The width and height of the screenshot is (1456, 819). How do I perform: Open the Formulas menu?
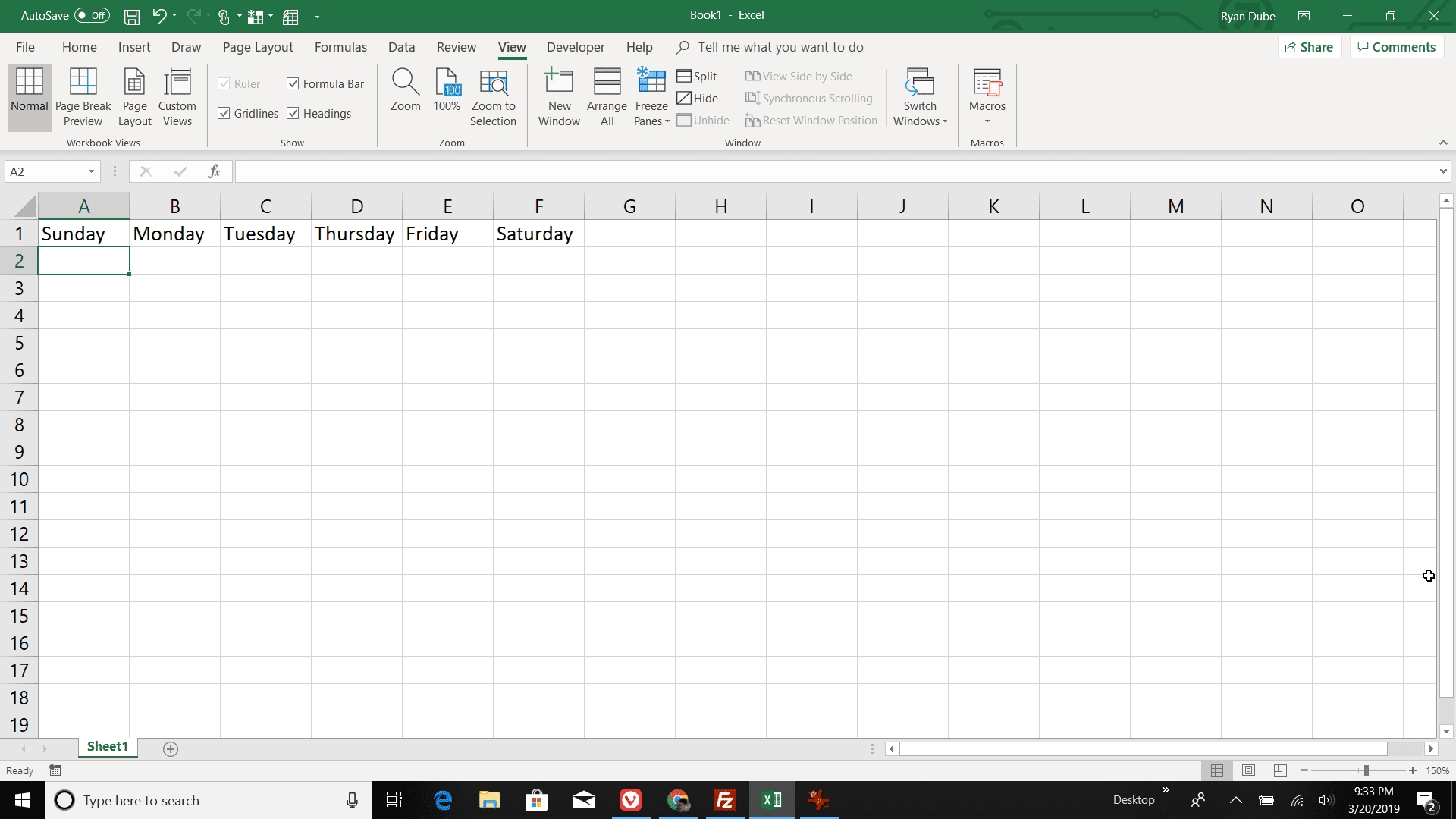pyautogui.click(x=340, y=47)
